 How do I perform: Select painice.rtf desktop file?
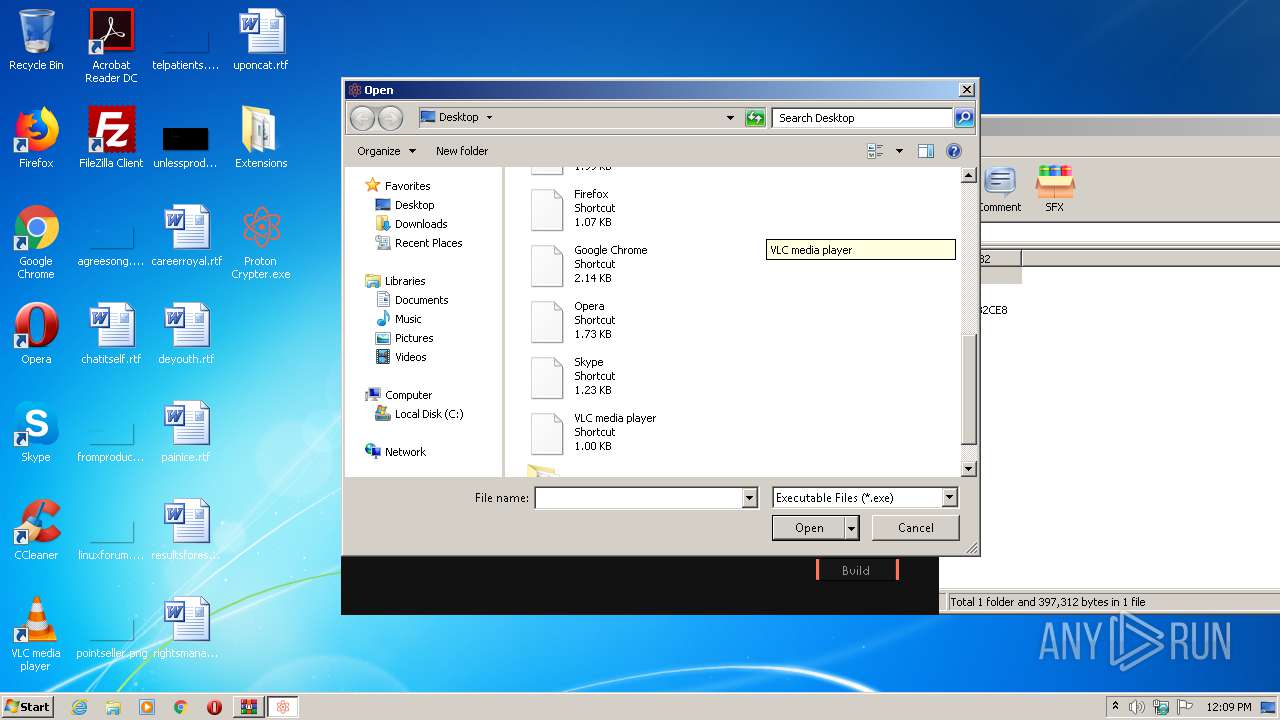186,432
